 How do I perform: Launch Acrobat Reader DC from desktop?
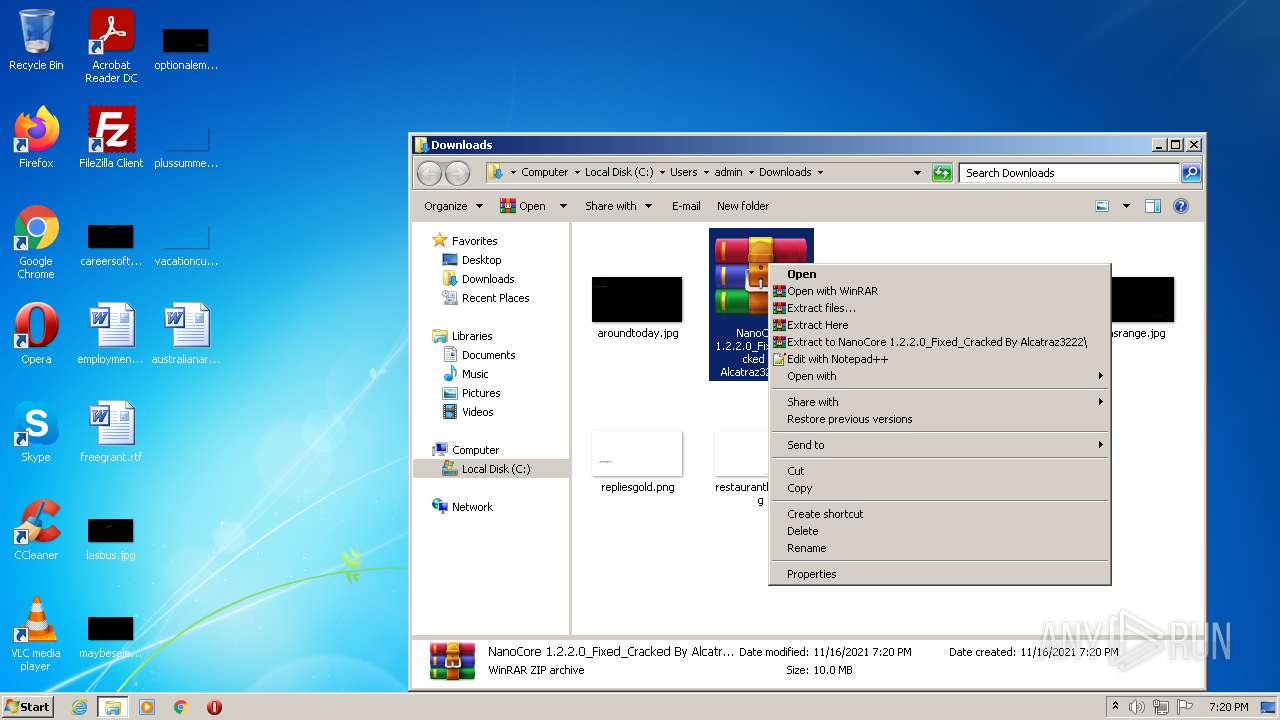[x=111, y=46]
